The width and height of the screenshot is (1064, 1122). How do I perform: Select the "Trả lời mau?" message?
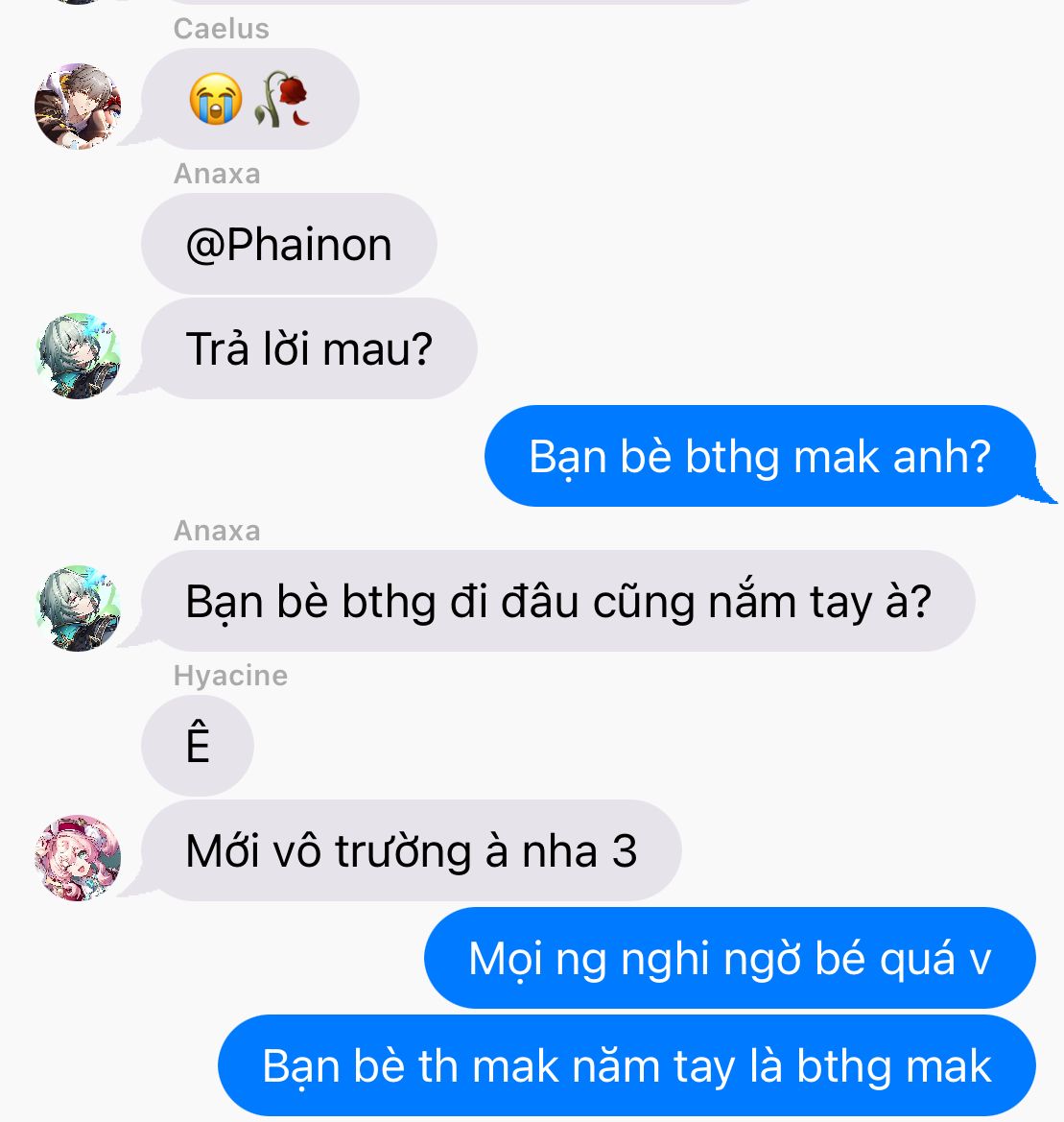point(309,348)
